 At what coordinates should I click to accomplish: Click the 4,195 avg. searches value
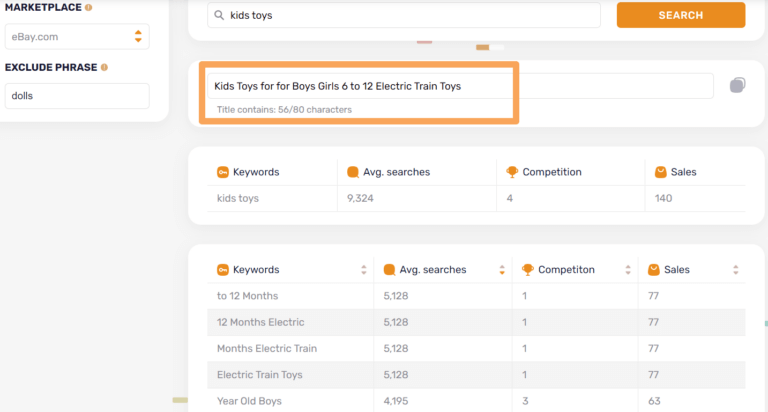[x=396, y=401]
